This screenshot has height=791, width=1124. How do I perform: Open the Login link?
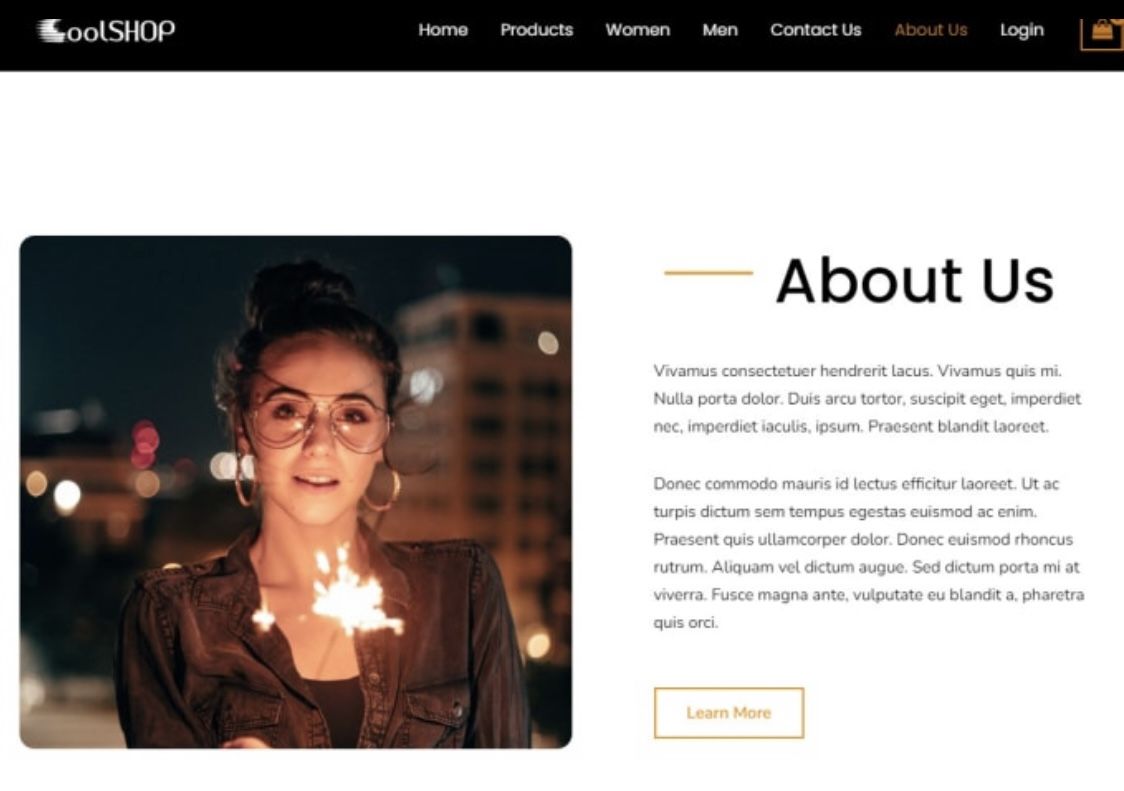(1022, 30)
